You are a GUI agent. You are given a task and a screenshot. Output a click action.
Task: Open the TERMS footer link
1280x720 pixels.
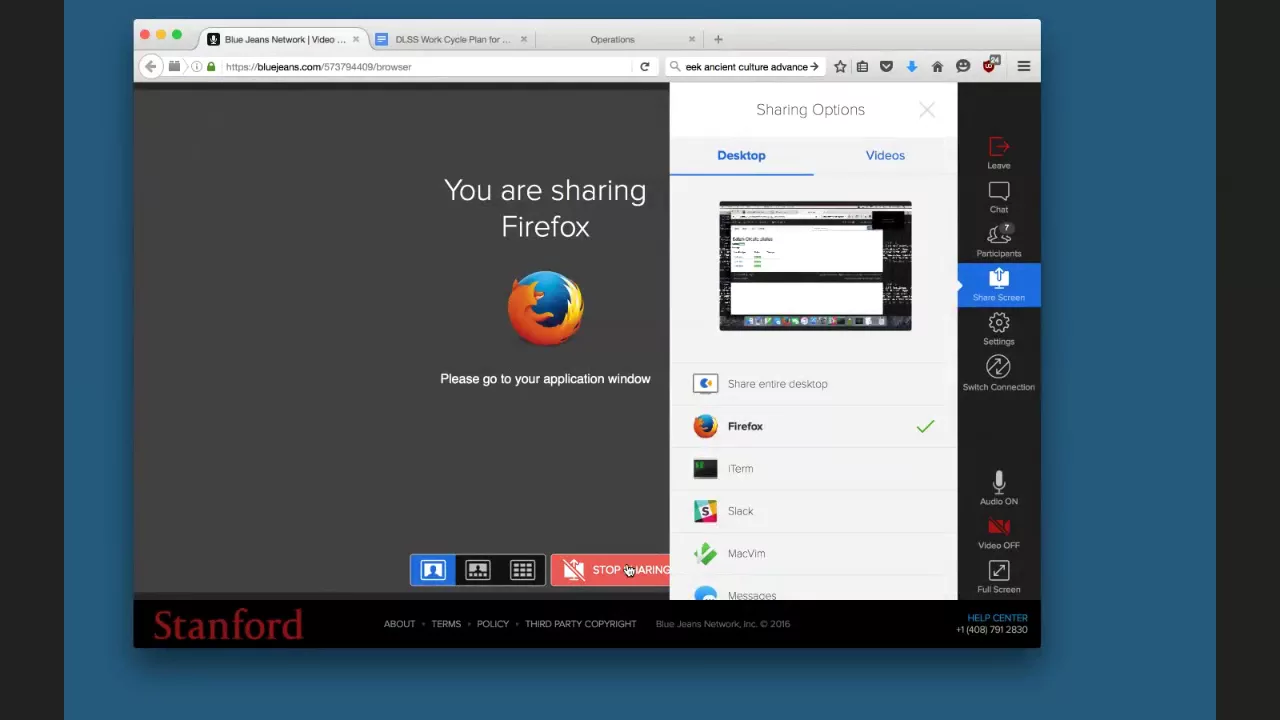[x=446, y=624]
